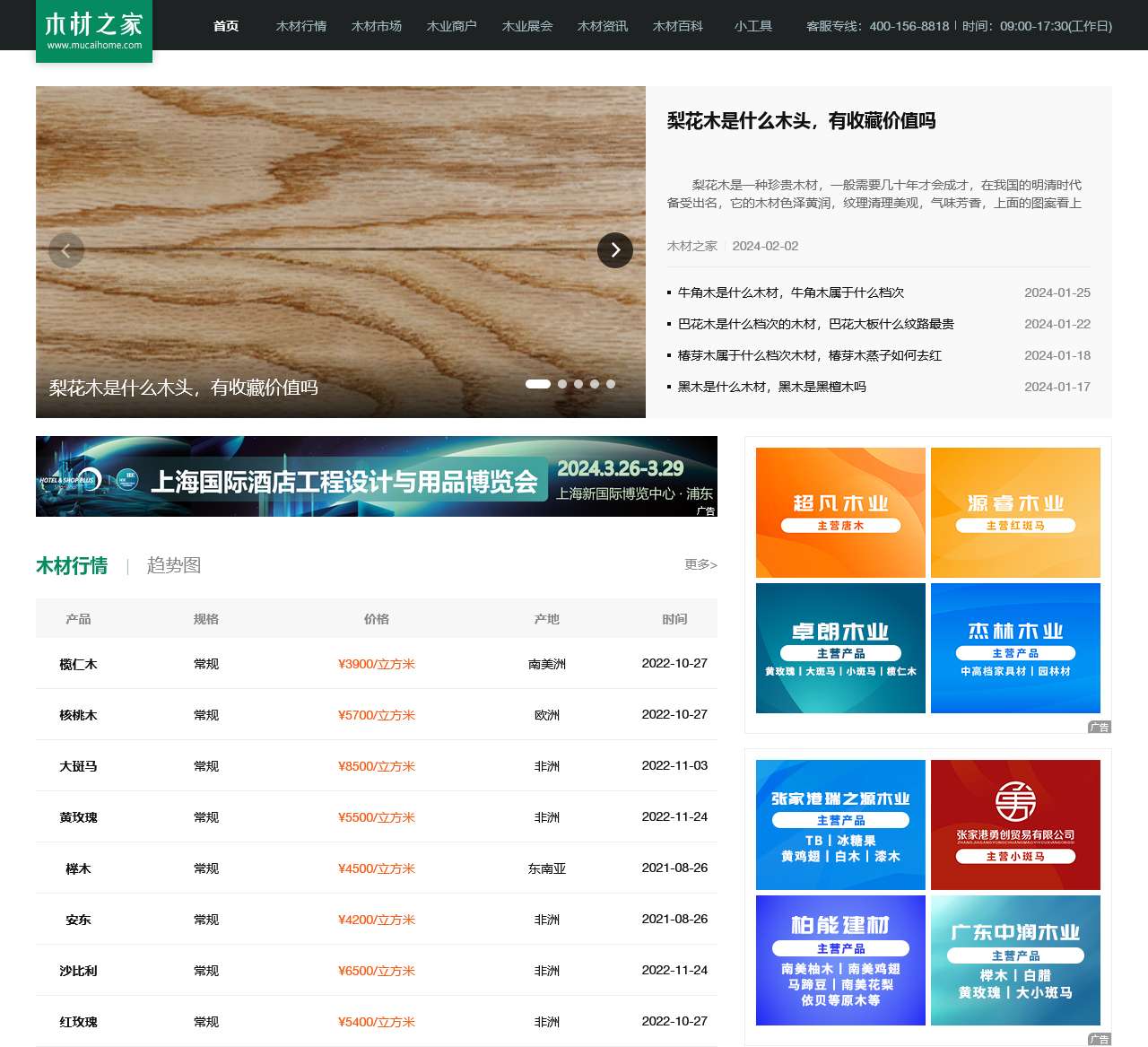Image resolution: width=1148 pixels, height=1047 pixels.
Task: Click 南美洲 origin cell
Action: click(x=547, y=664)
